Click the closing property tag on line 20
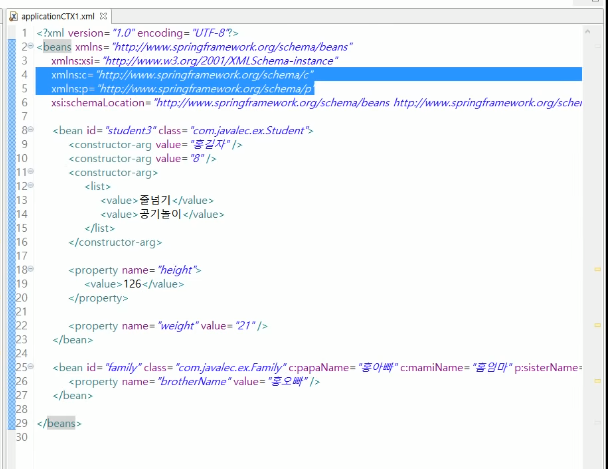 point(98,298)
